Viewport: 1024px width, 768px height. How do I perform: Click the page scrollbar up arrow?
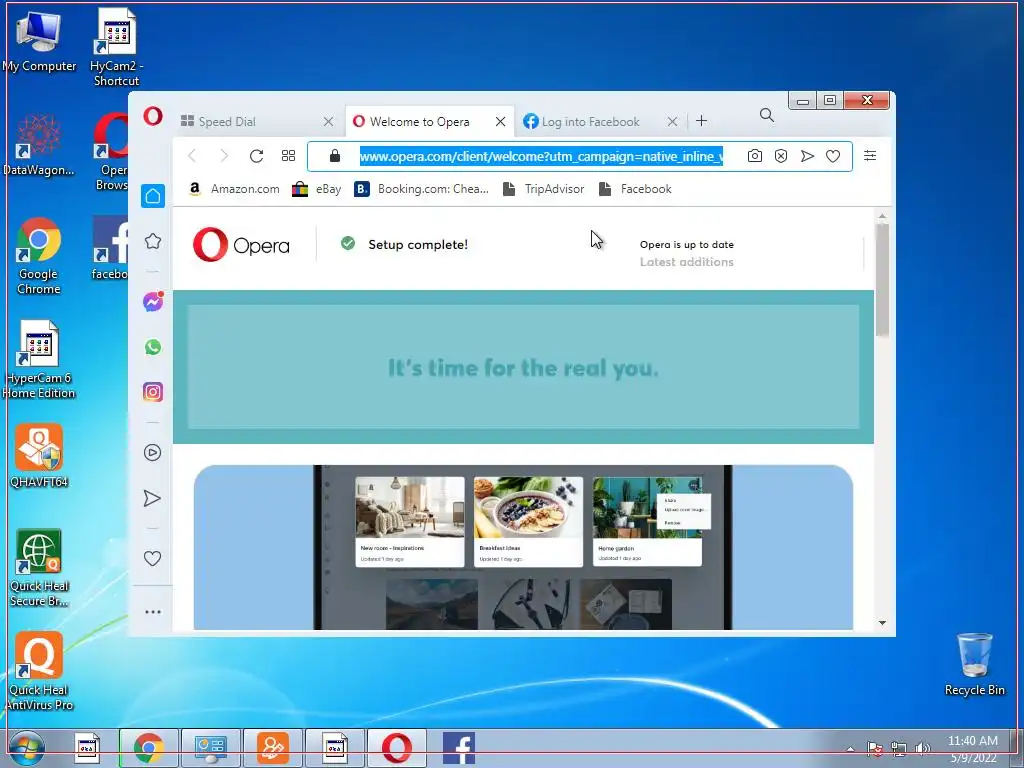[882, 216]
